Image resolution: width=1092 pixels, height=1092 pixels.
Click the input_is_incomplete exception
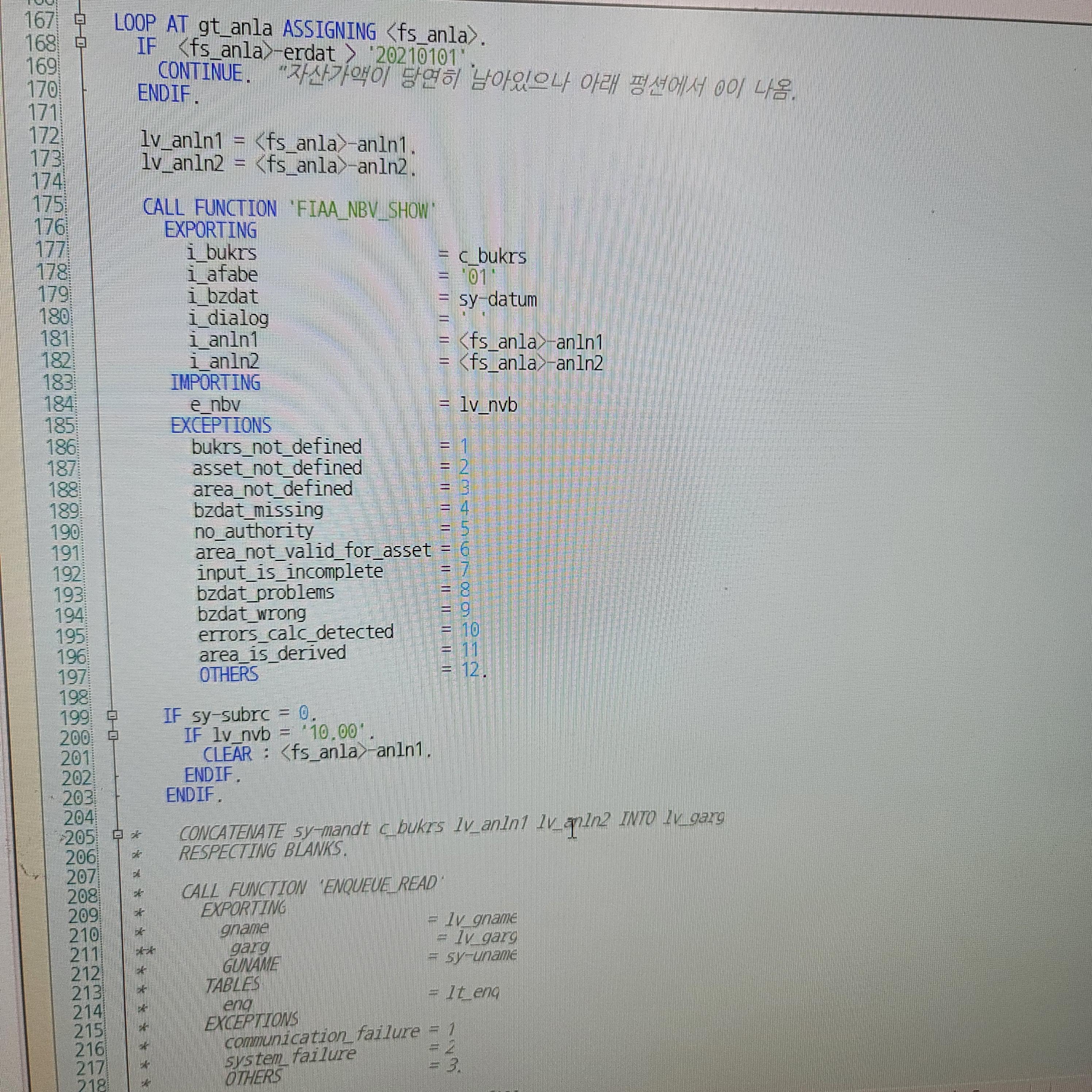[x=289, y=572]
